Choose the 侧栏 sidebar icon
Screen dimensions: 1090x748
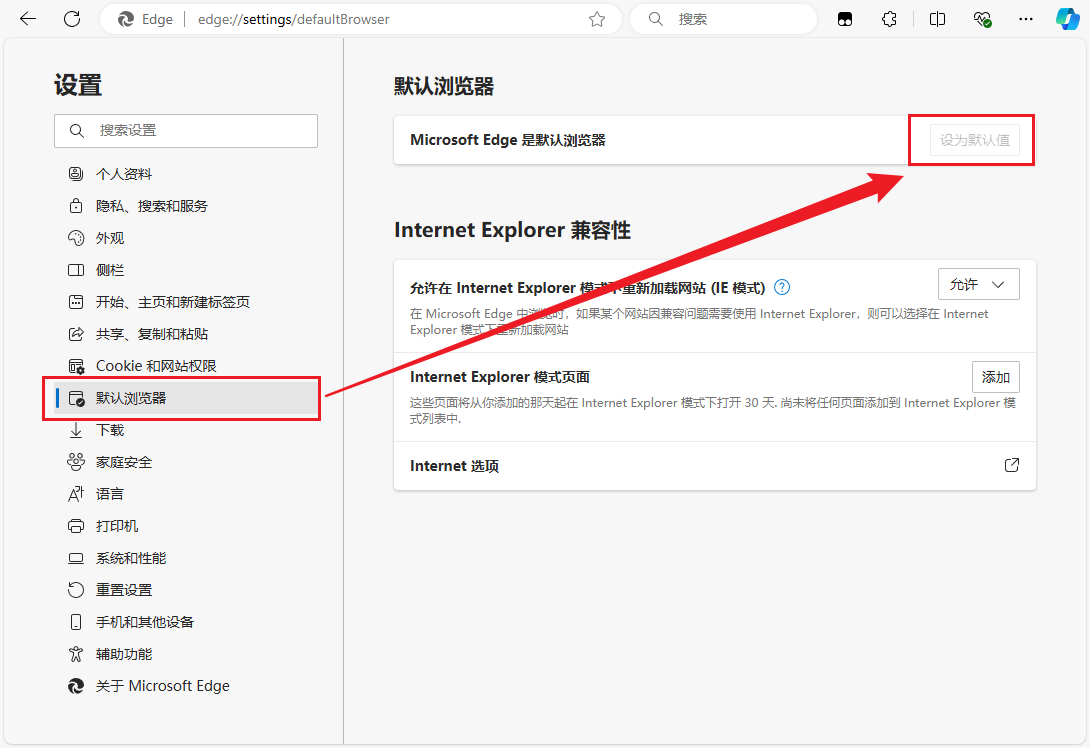pyautogui.click(x=76, y=270)
